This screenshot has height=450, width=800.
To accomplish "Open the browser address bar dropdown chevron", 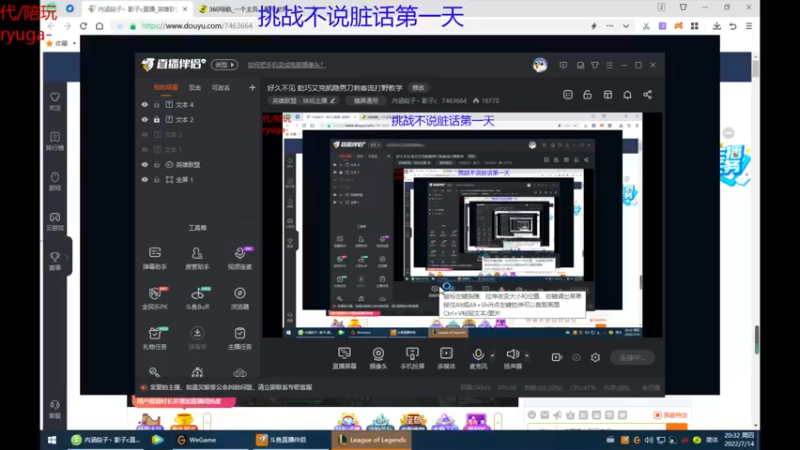I will click(x=626, y=26).
